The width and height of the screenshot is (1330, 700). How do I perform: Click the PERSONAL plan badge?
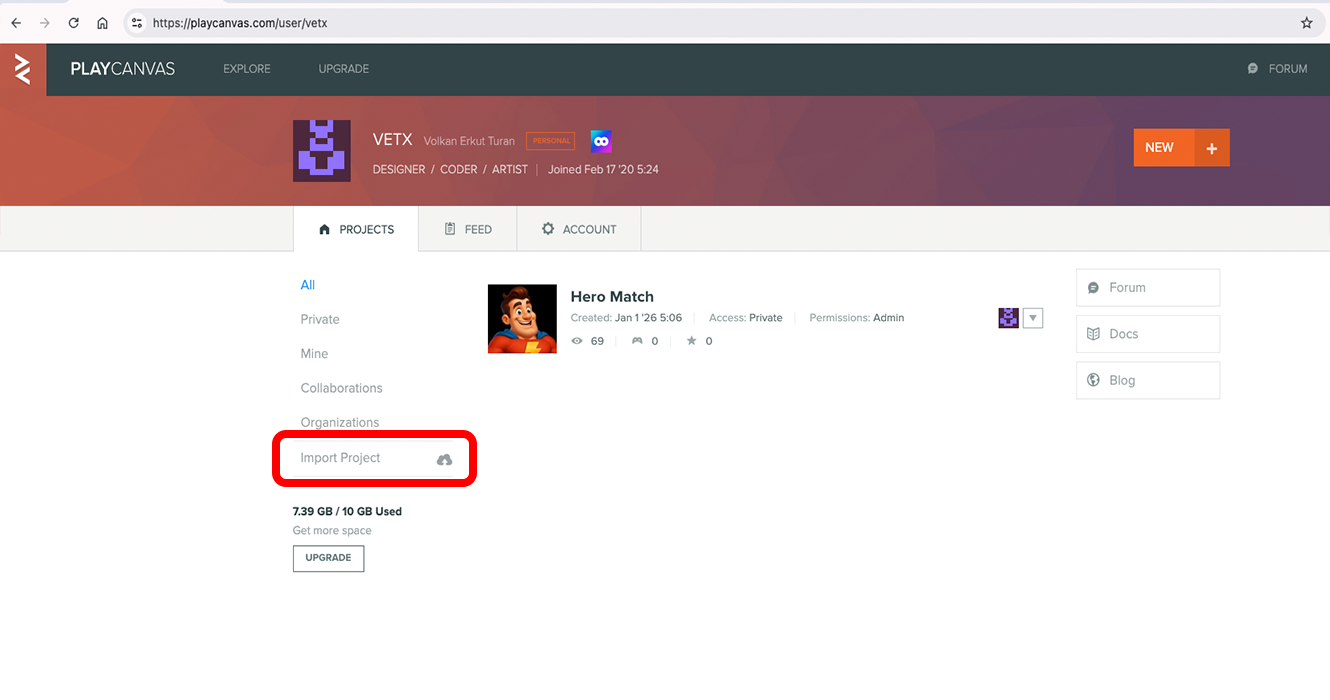pos(551,141)
